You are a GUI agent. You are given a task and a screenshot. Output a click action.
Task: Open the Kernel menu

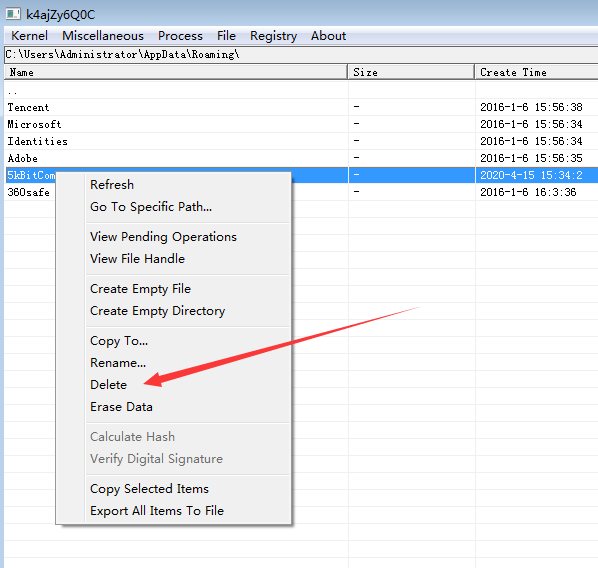(x=29, y=36)
